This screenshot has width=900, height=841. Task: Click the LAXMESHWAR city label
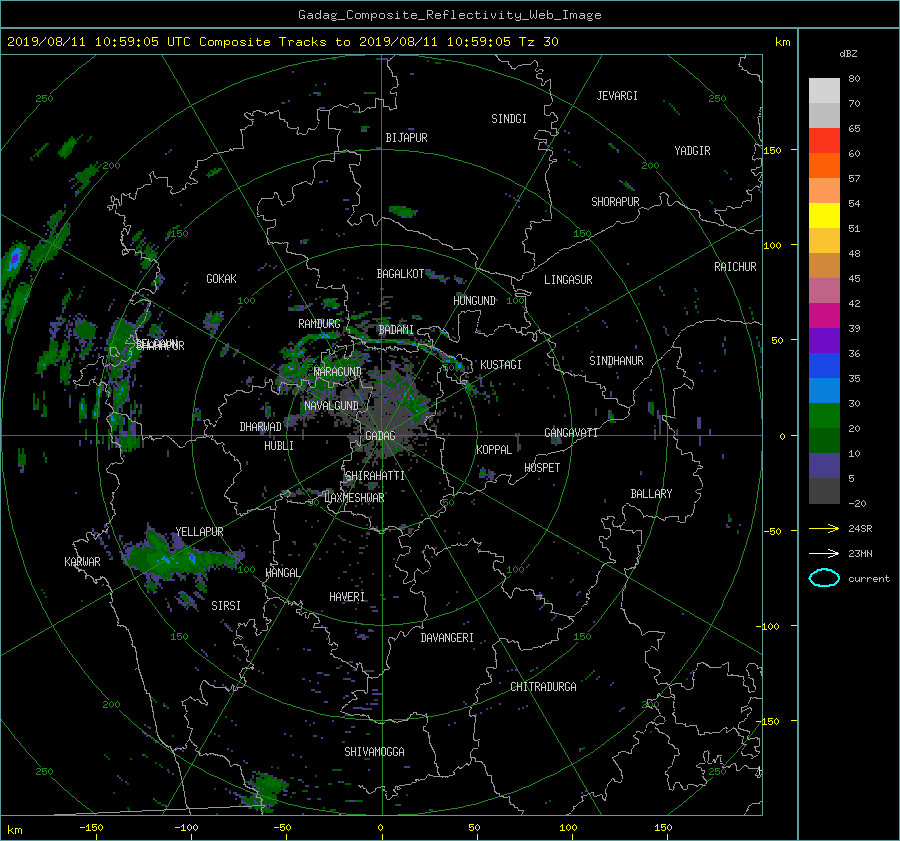354,498
